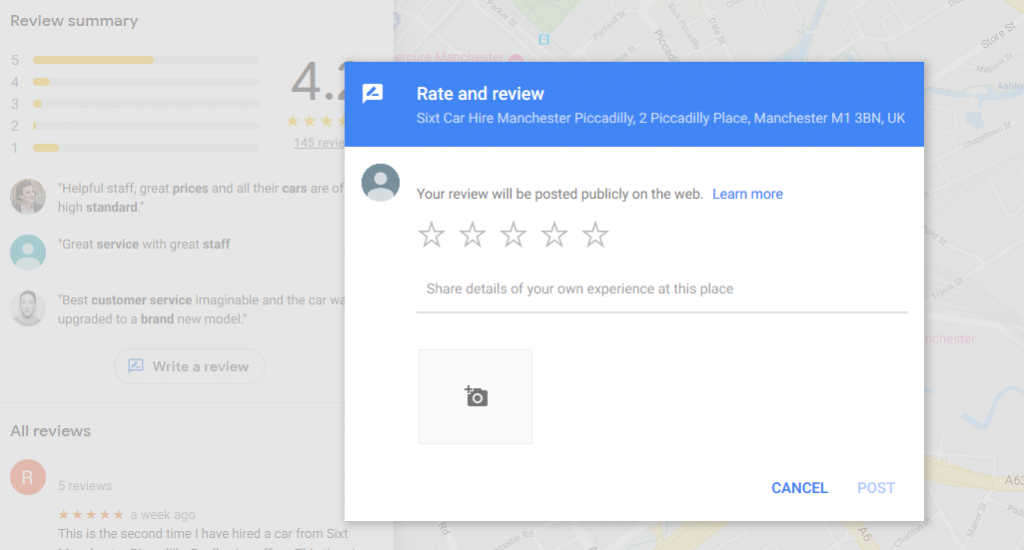Viewport: 1024px width, 550px height.
Task: Click avatar beside 'Great service with great staff'
Action: pyautogui.click(x=28, y=253)
